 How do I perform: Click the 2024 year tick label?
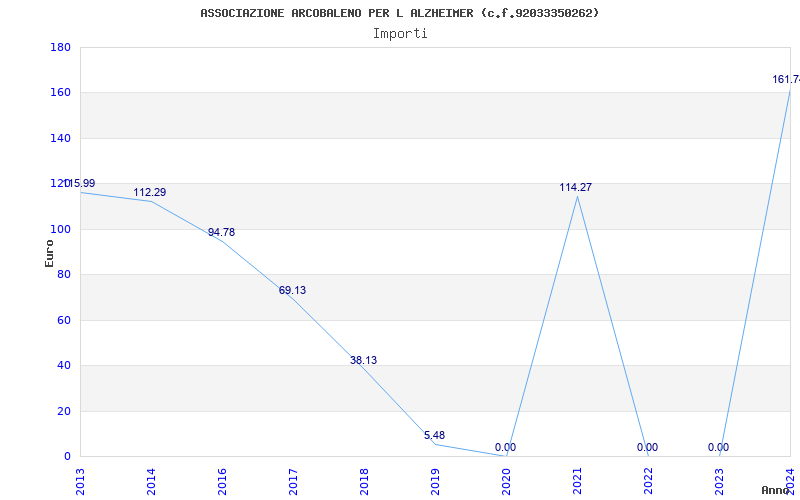(790, 482)
